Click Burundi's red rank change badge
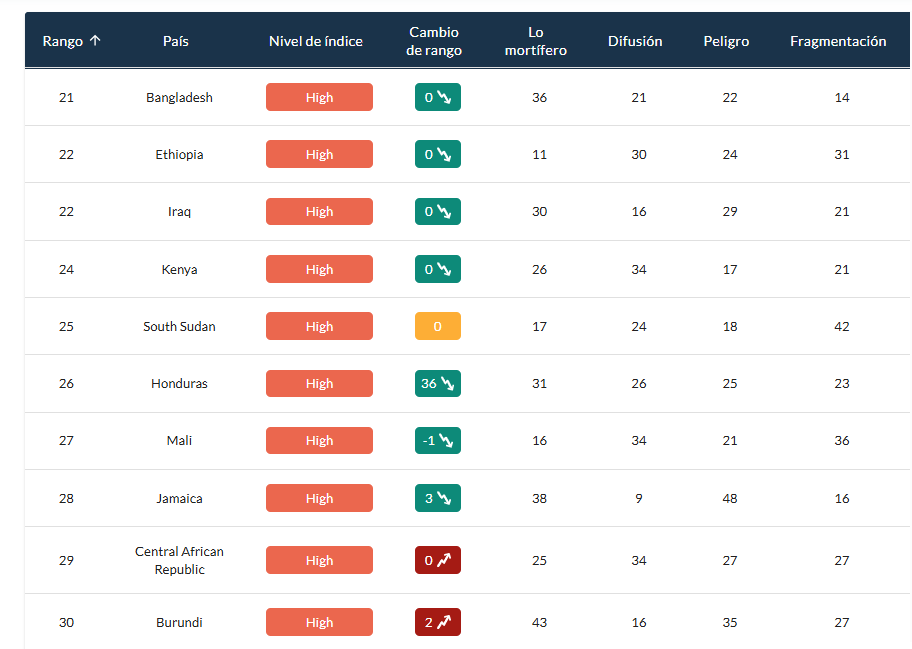This screenshot has height=649, width=912. coord(438,623)
